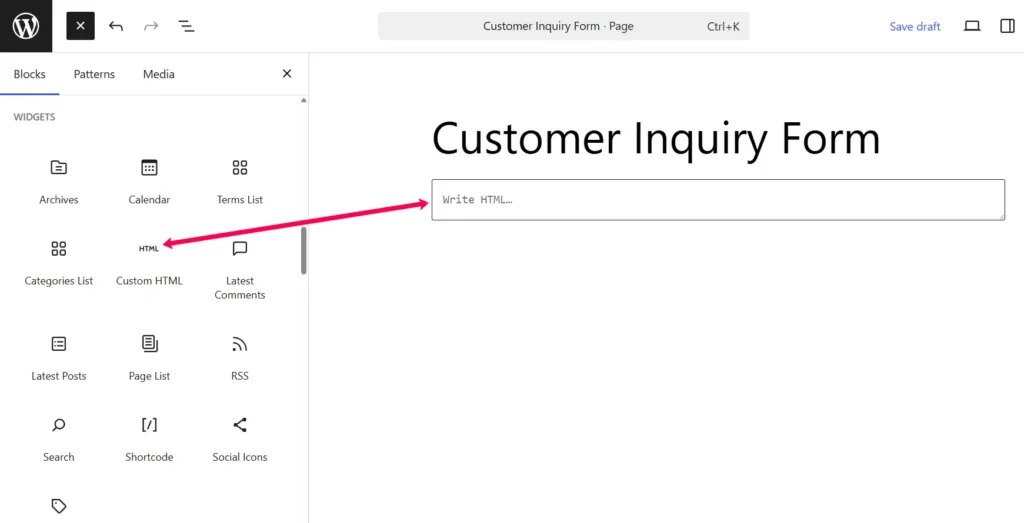Screen dimensions: 1024x523
Task: Click inside the Write HTML field
Action: tap(717, 200)
